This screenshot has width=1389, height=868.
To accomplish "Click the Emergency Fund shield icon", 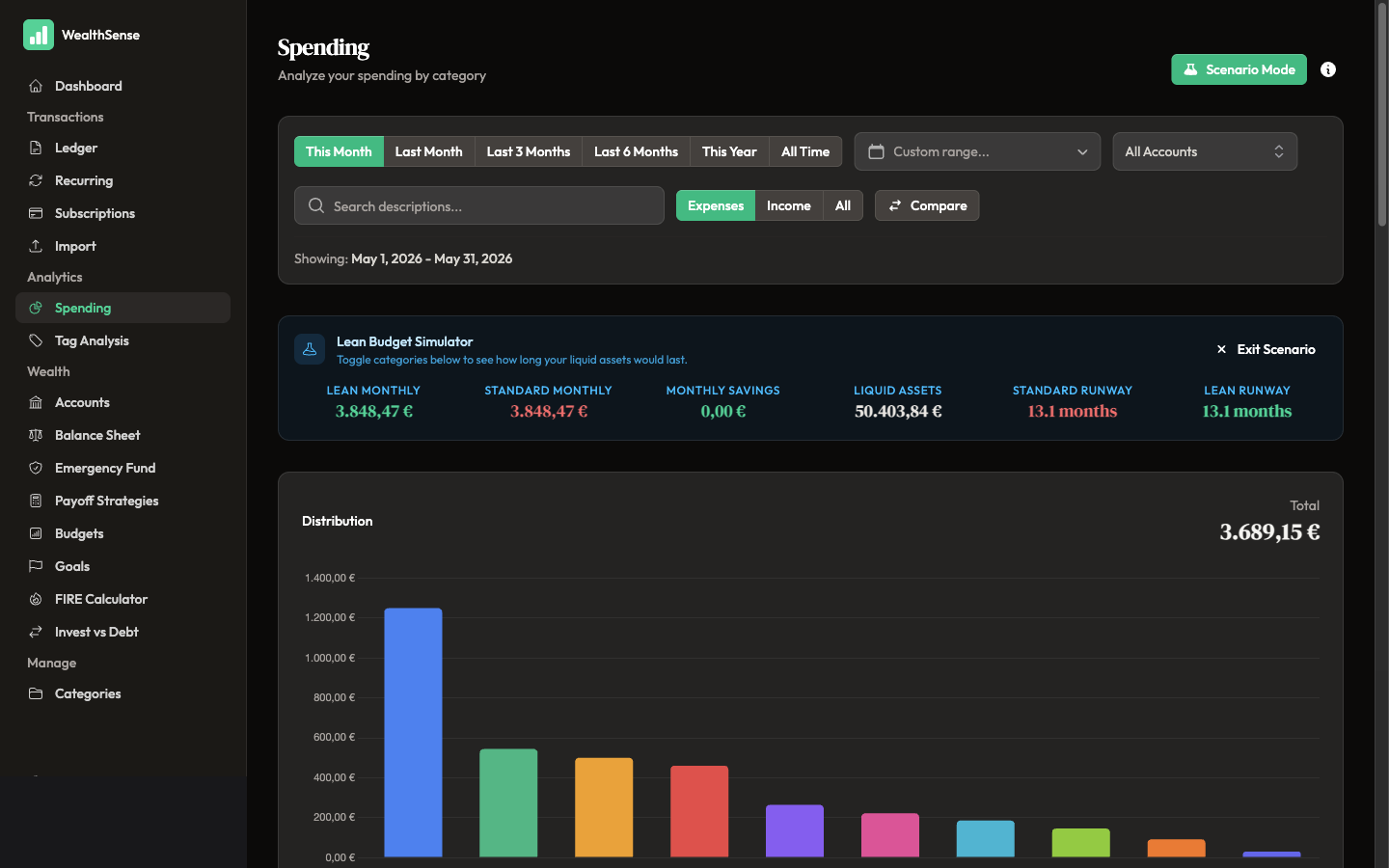I will pyautogui.click(x=36, y=468).
